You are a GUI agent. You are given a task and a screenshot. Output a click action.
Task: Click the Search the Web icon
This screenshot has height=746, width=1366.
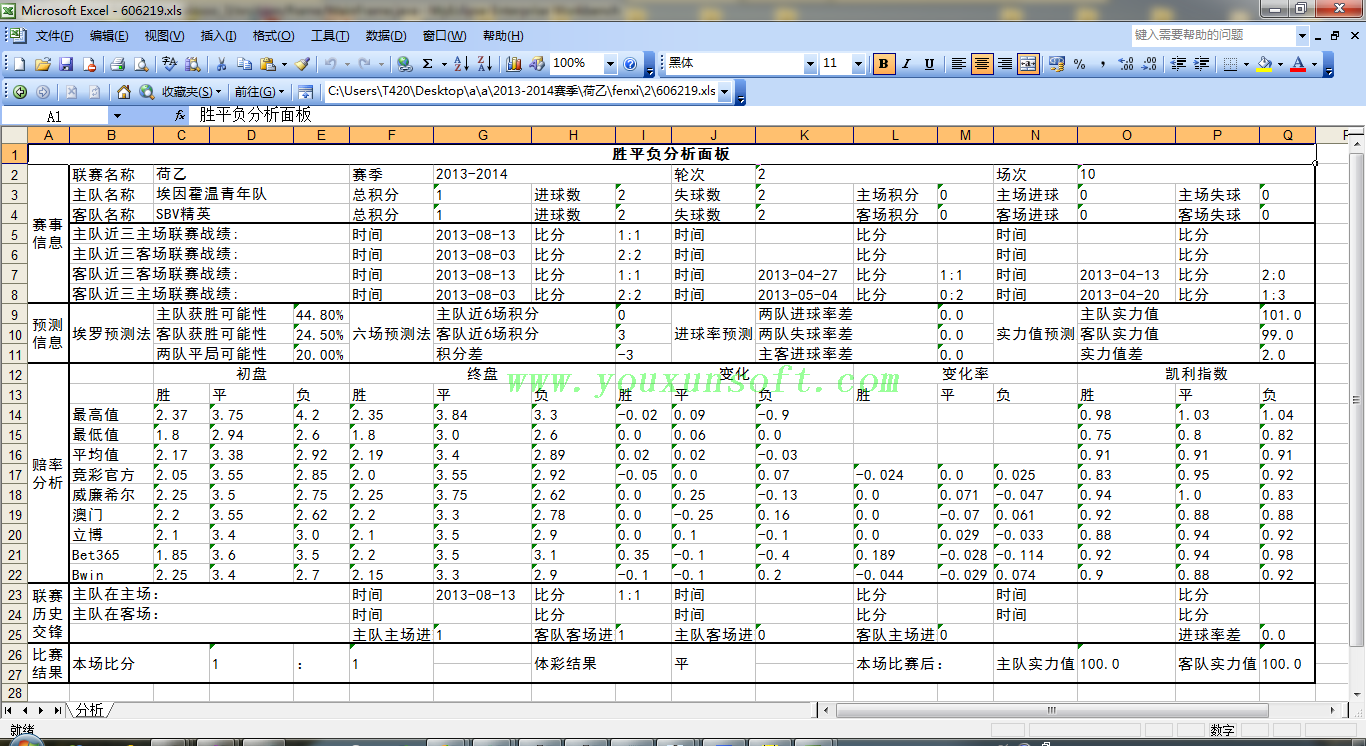[x=147, y=91]
